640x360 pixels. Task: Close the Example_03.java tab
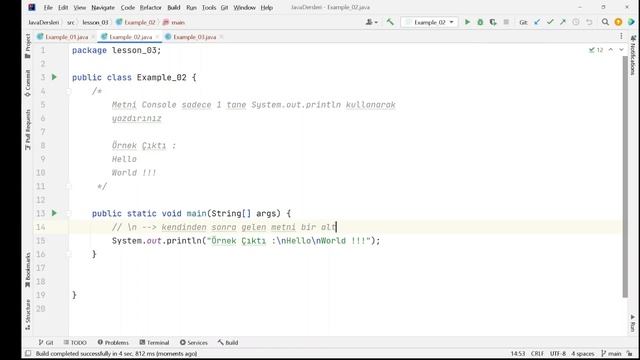(x=221, y=37)
